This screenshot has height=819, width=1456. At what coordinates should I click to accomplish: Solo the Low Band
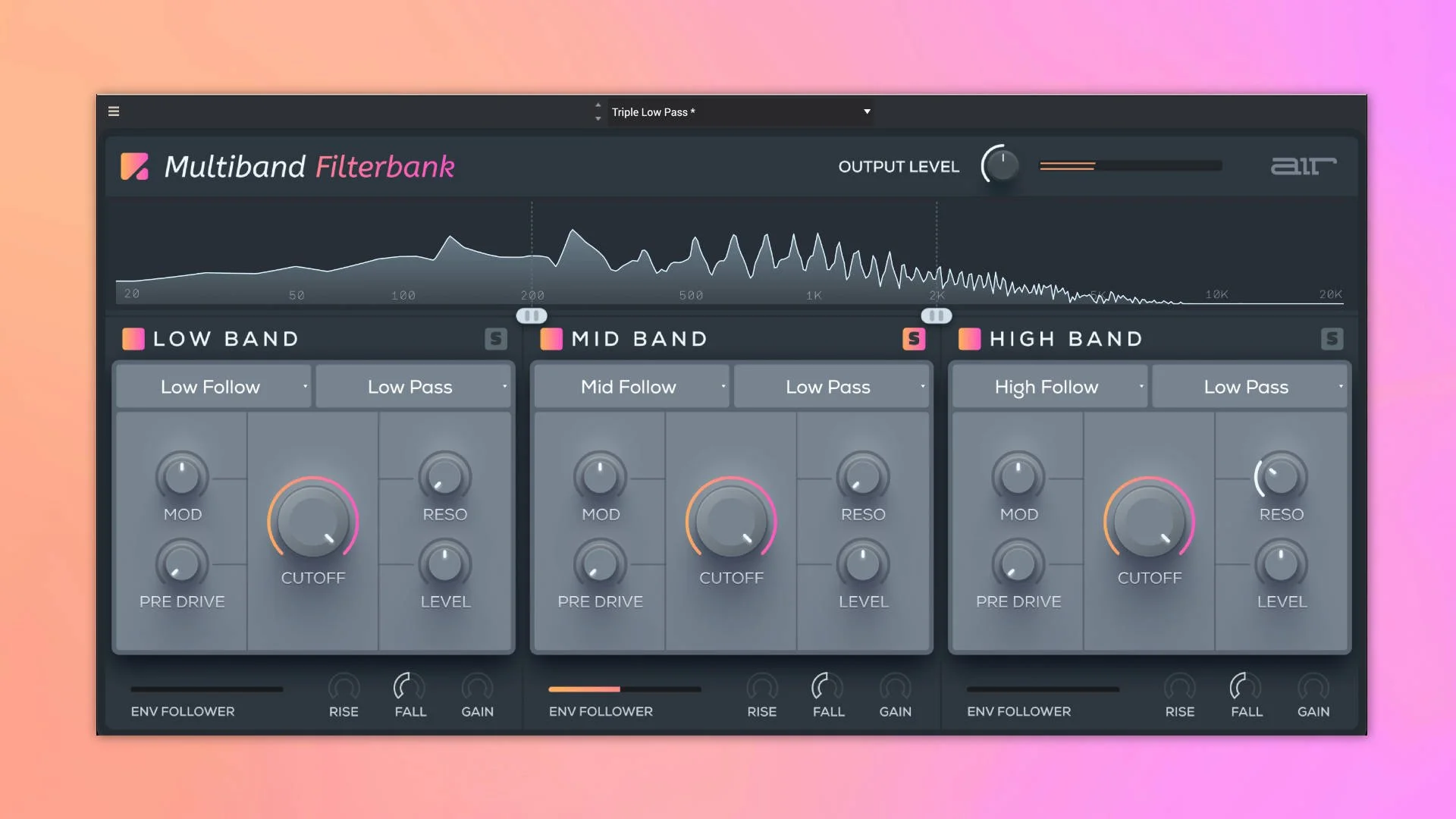[496, 339]
